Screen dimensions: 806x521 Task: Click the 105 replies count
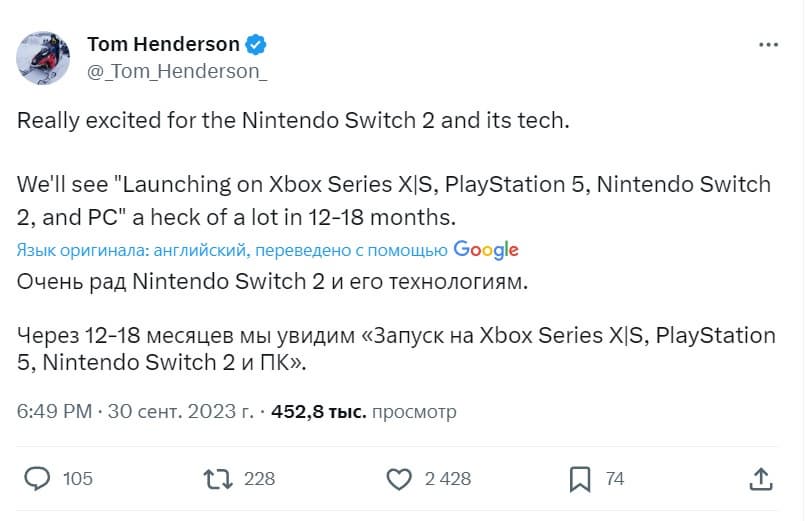point(77,479)
